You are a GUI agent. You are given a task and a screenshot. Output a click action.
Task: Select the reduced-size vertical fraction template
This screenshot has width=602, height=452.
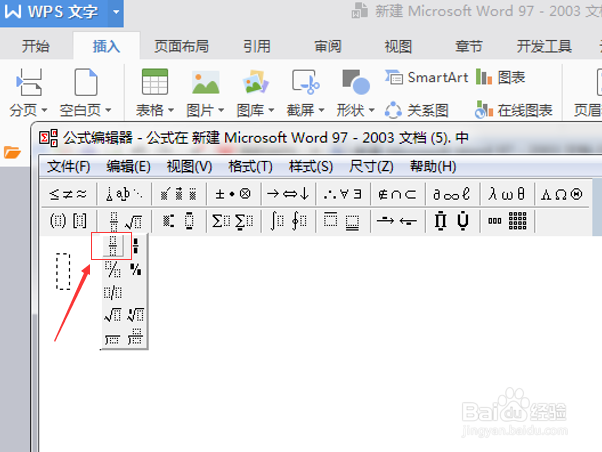click(136, 246)
